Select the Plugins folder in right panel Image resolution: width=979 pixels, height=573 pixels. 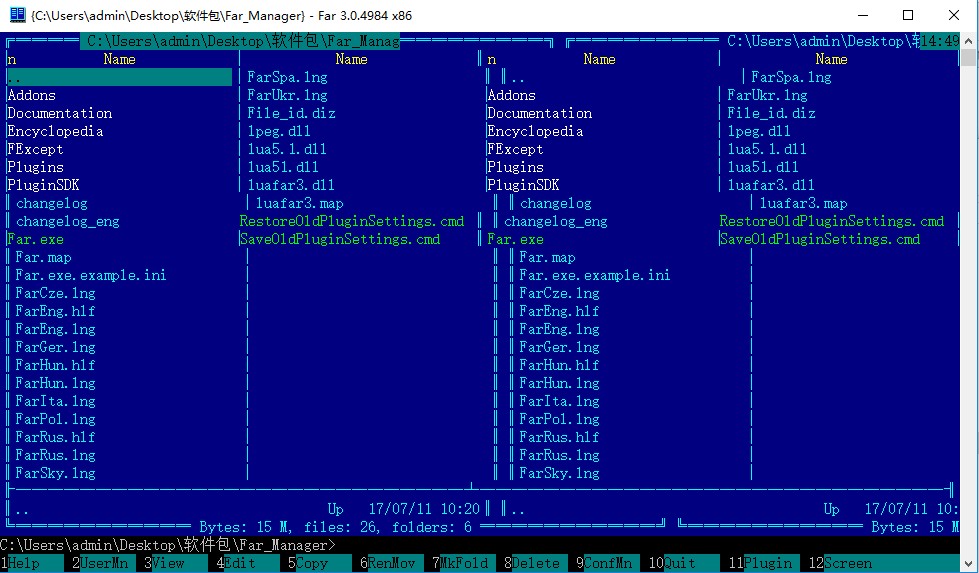tap(515, 167)
